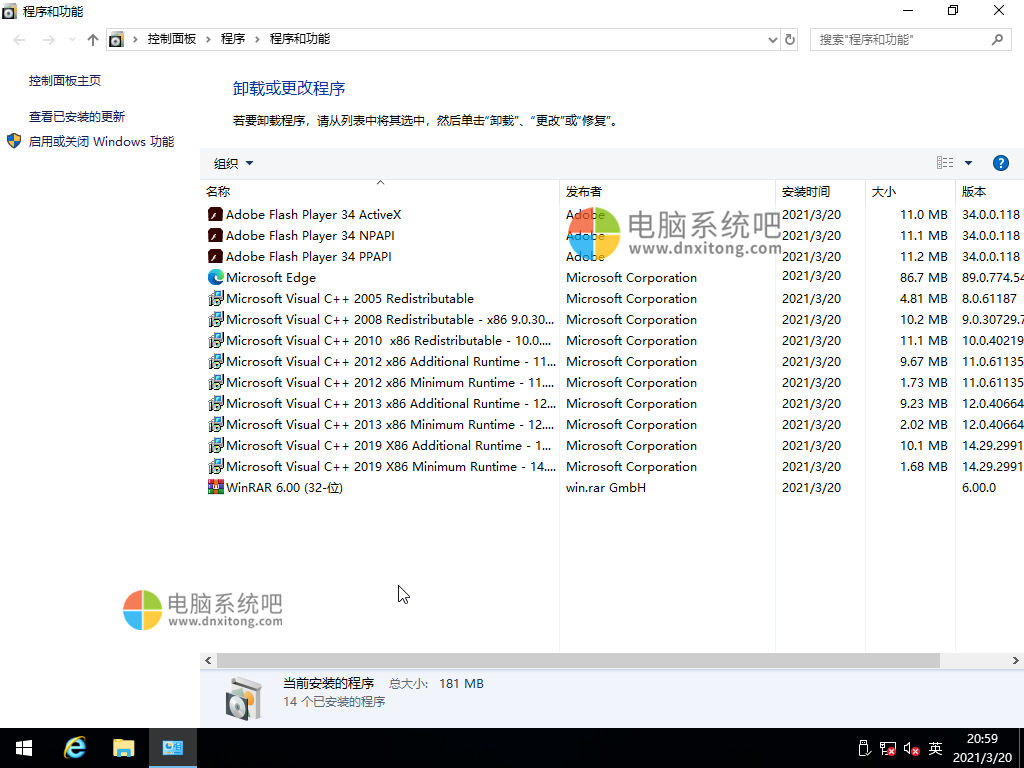Click the 控制面板 breadcrumb item
Screen dimensions: 1024x768
pos(172,39)
